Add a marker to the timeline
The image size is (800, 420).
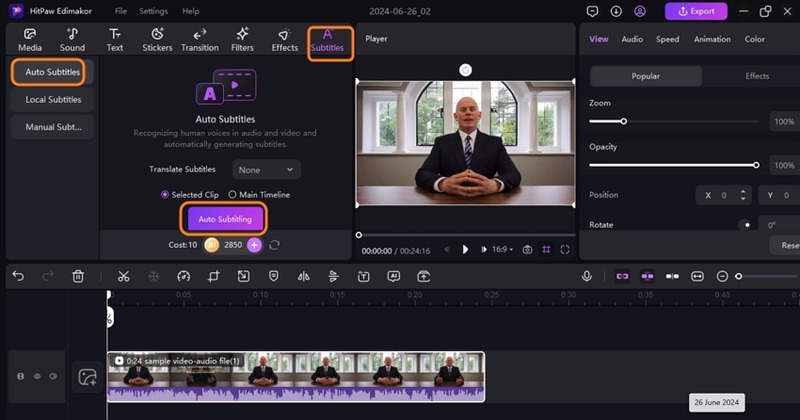point(273,276)
